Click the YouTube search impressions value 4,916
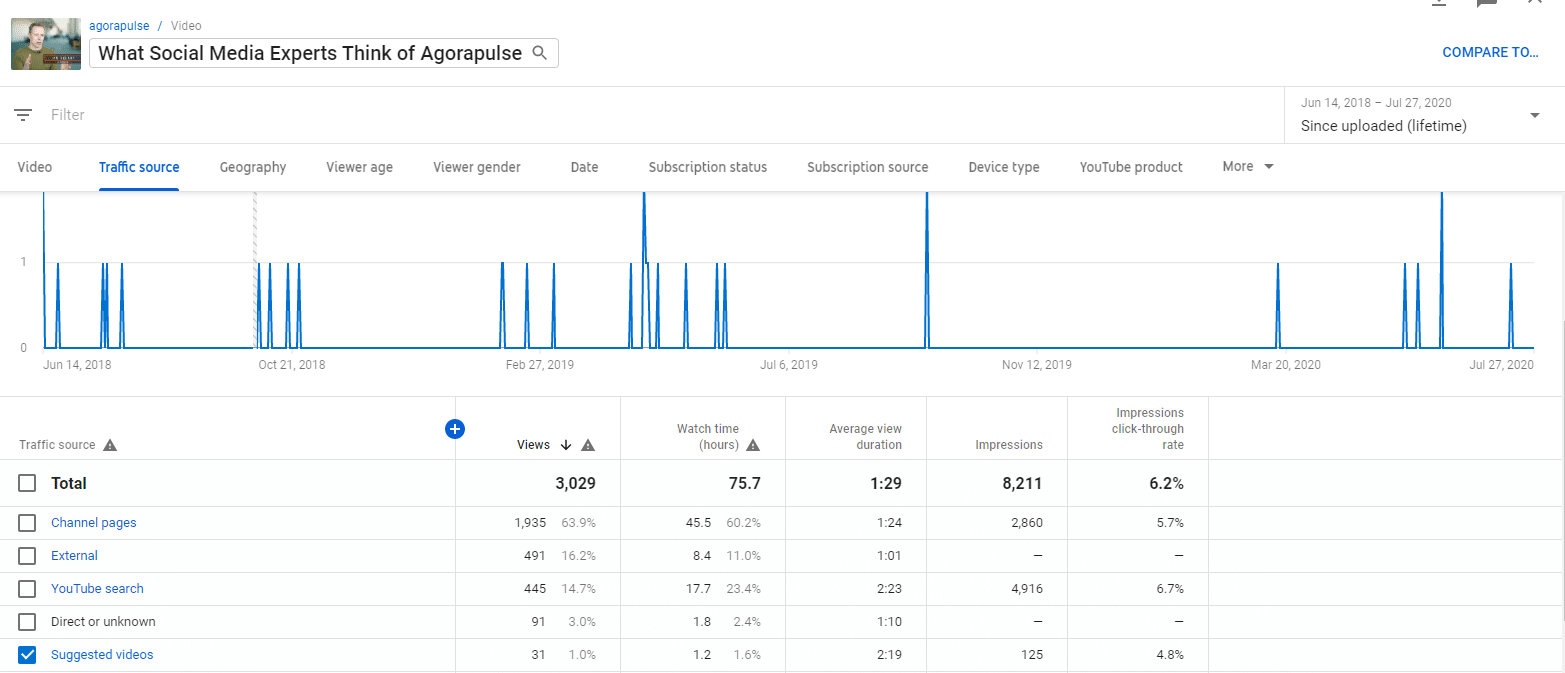 click(1027, 589)
